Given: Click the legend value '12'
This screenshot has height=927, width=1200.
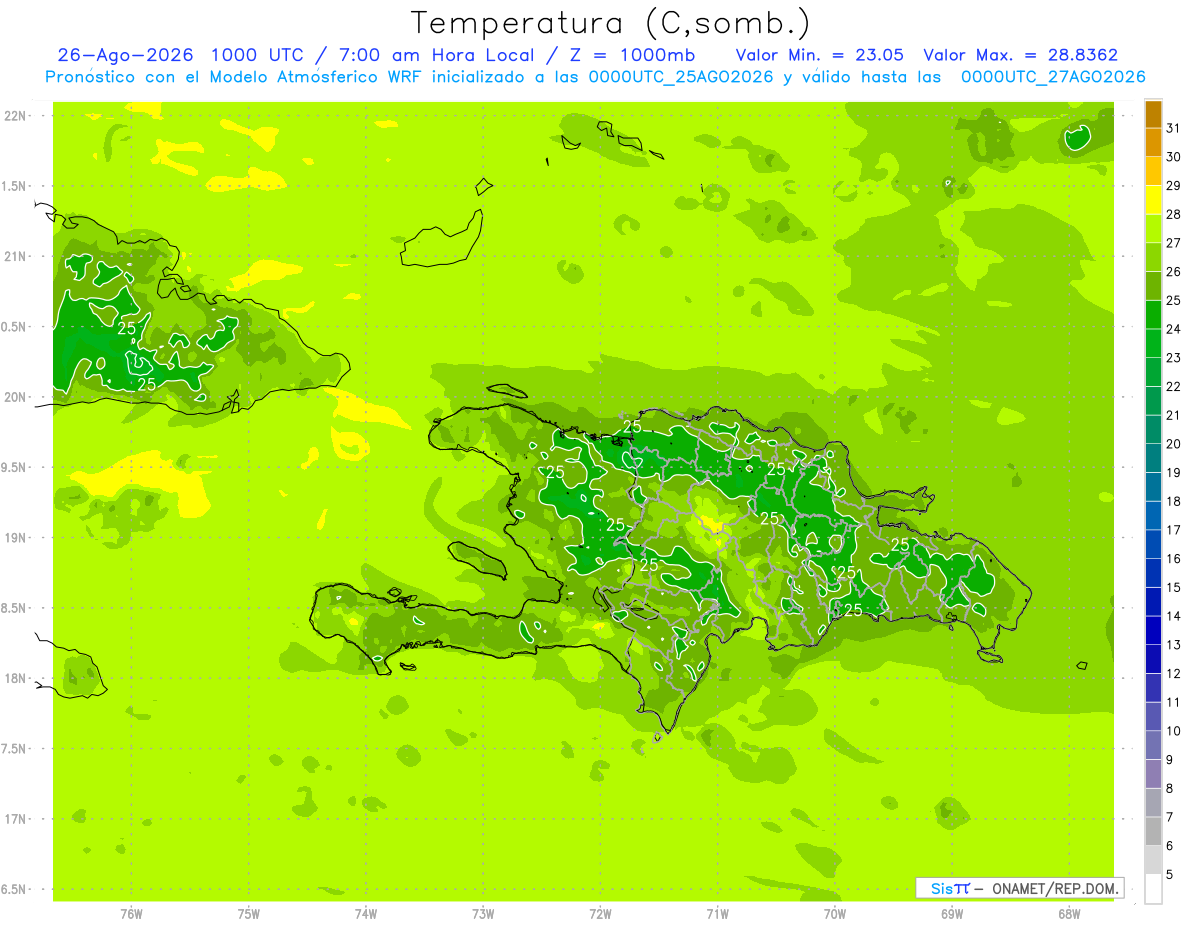Looking at the screenshot, I should tap(1174, 673).
